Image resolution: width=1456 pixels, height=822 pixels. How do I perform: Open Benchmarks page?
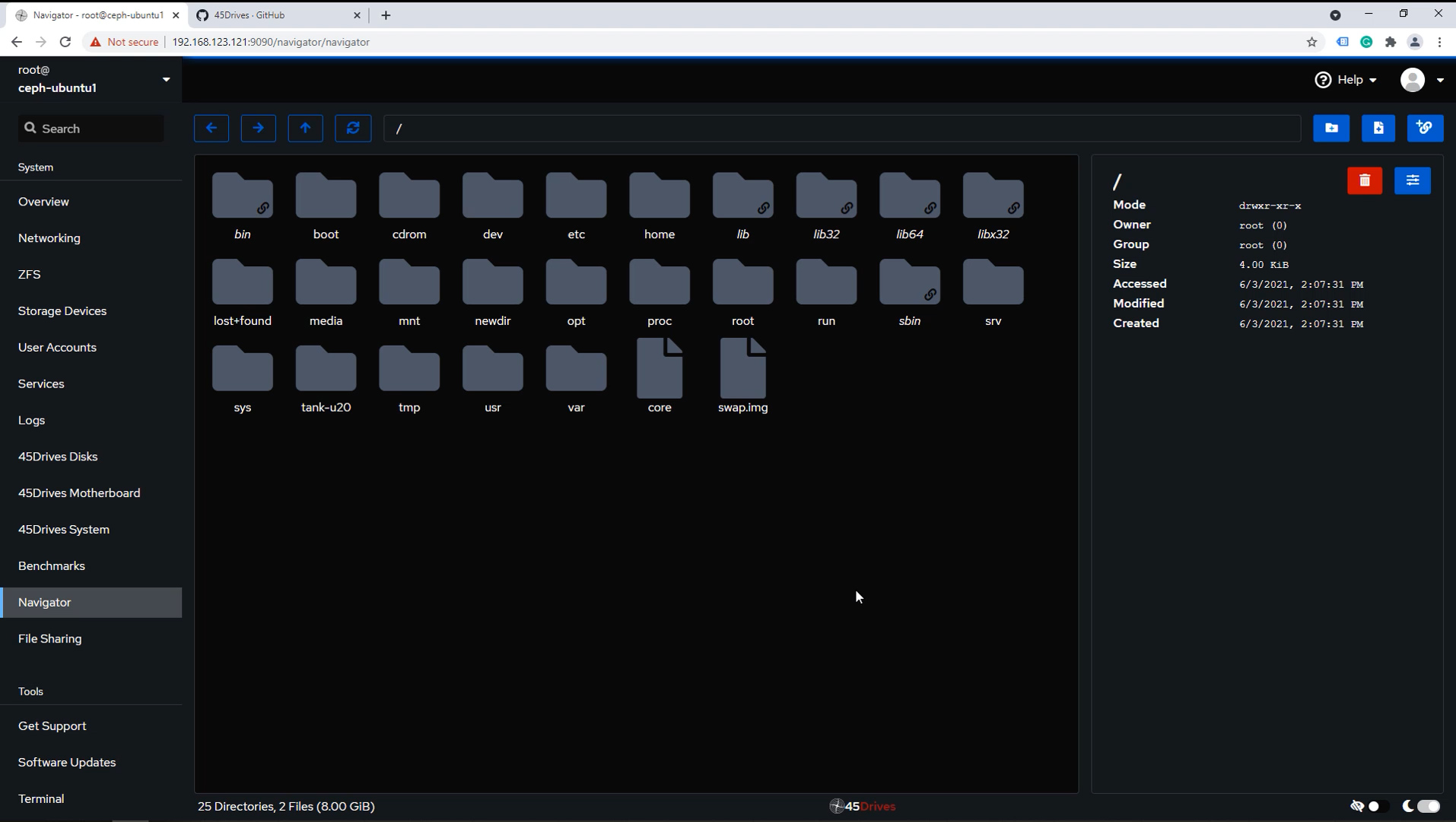pyautogui.click(x=91, y=566)
